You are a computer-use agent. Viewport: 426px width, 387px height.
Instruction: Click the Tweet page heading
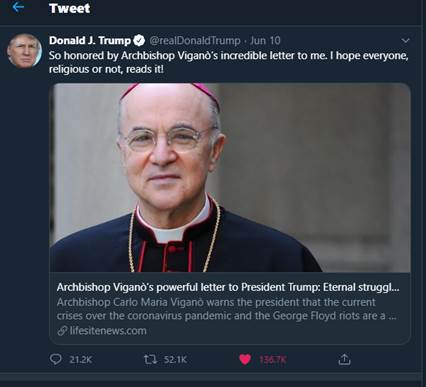click(69, 8)
